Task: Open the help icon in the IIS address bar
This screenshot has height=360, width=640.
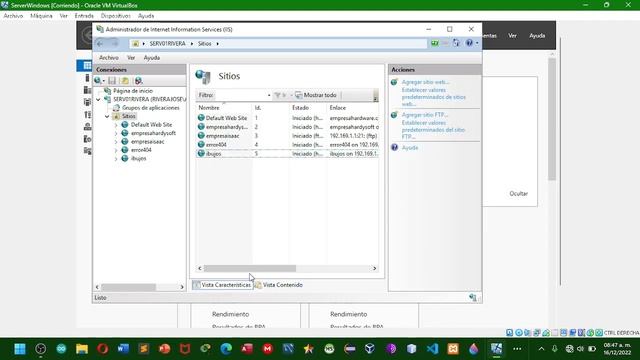Action: tap(469, 43)
